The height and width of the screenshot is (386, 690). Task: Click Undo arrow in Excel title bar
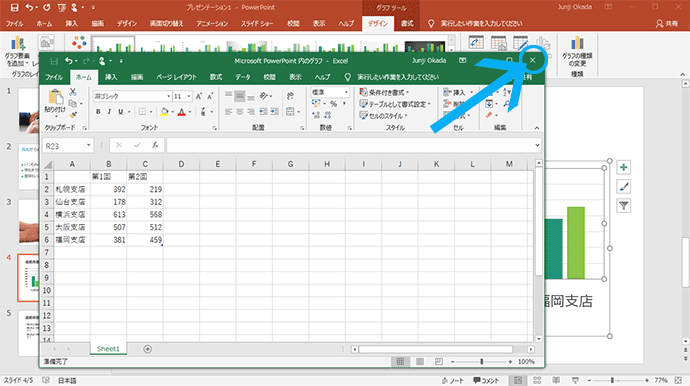click(x=69, y=61)
